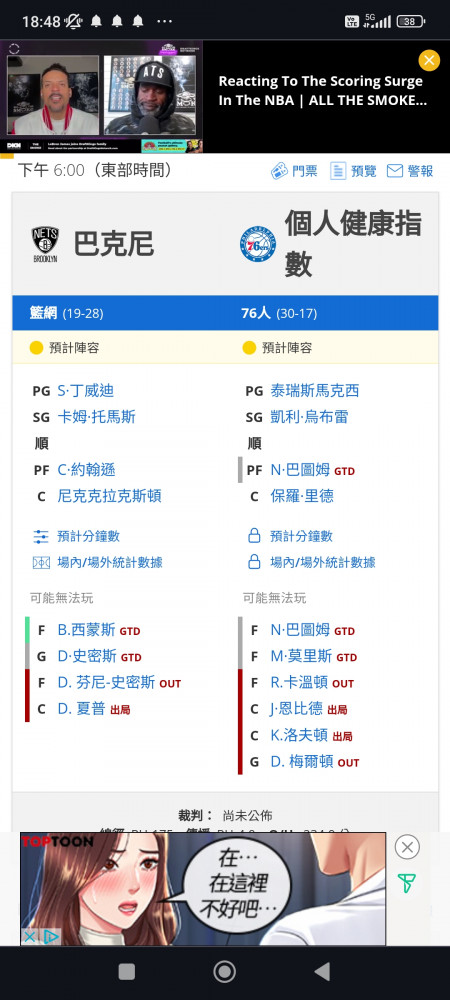The height and width of the screenshot is (1000, 450).
Task: Open player S·丁威迪 link
Action: click(x=85, y=390)
